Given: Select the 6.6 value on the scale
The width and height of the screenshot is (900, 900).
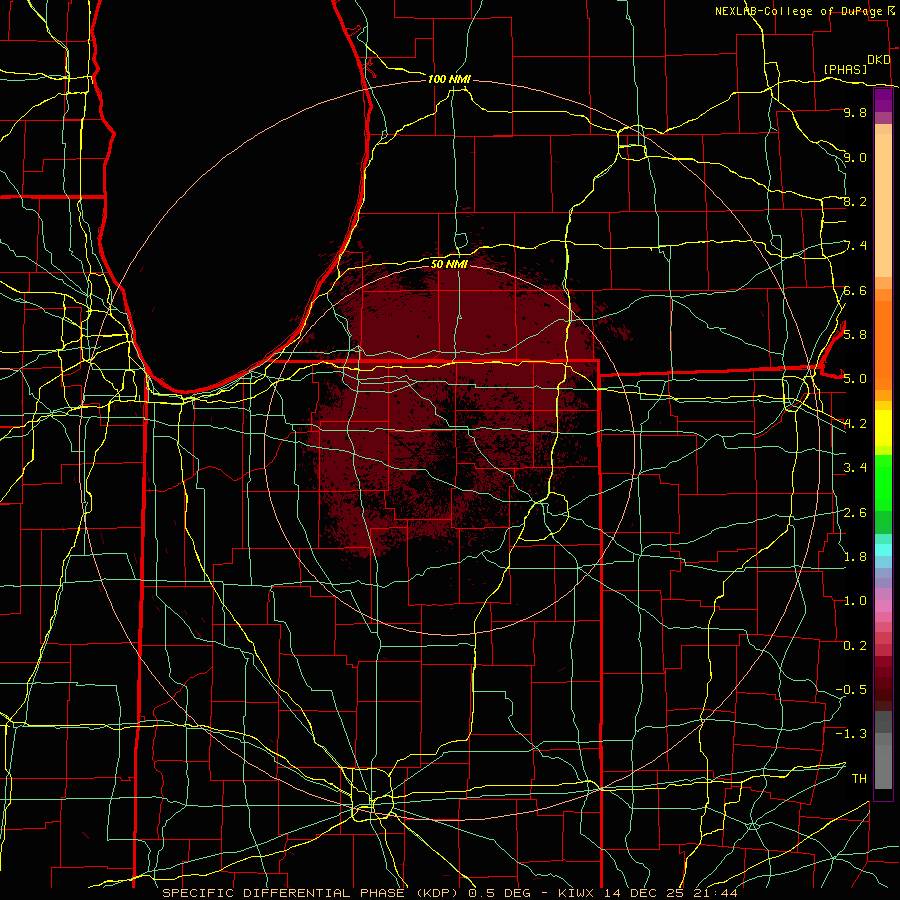Looking at the screenshot, I should pos(855,290).
